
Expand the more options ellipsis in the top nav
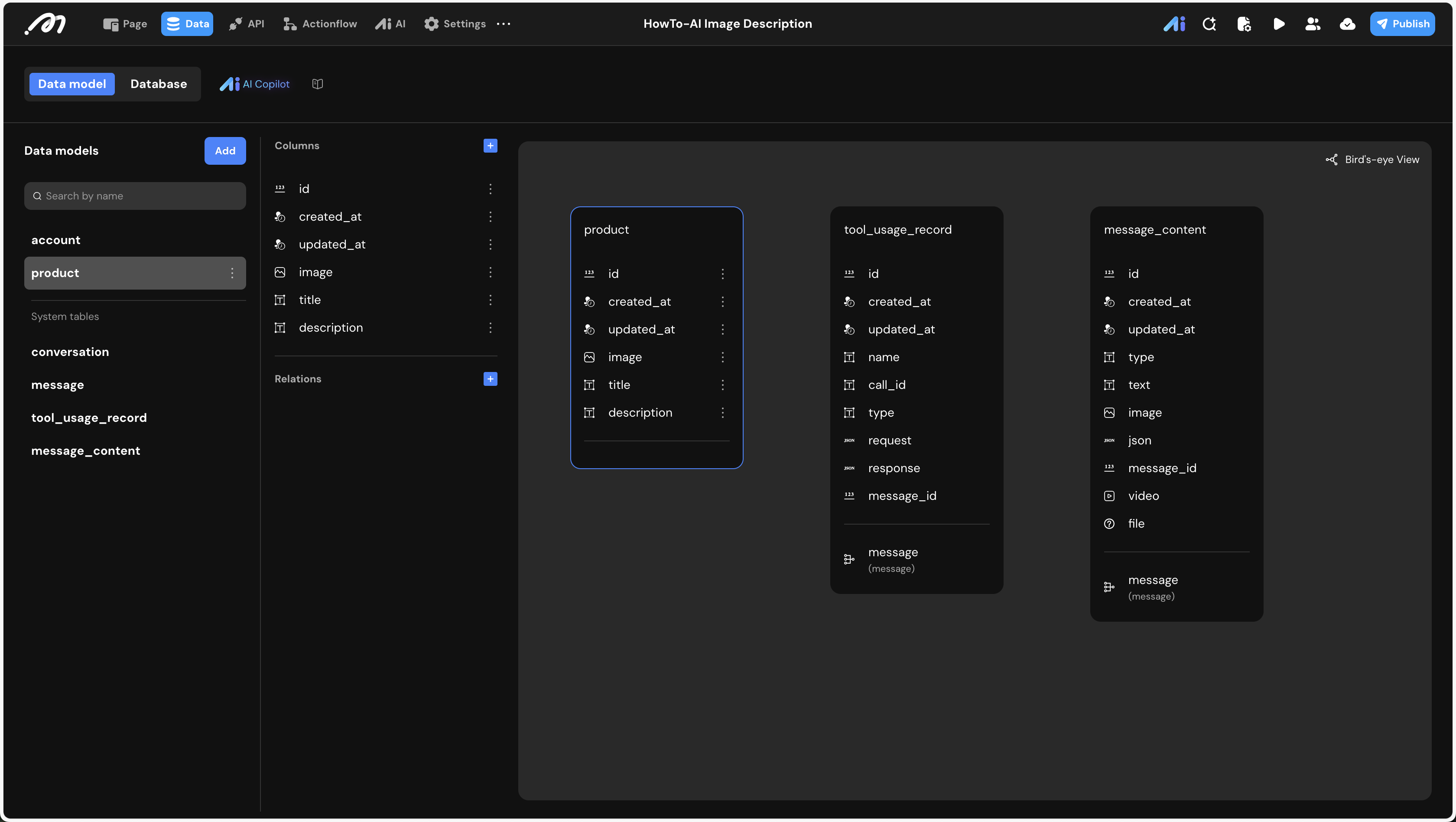(x=503, y=24)
